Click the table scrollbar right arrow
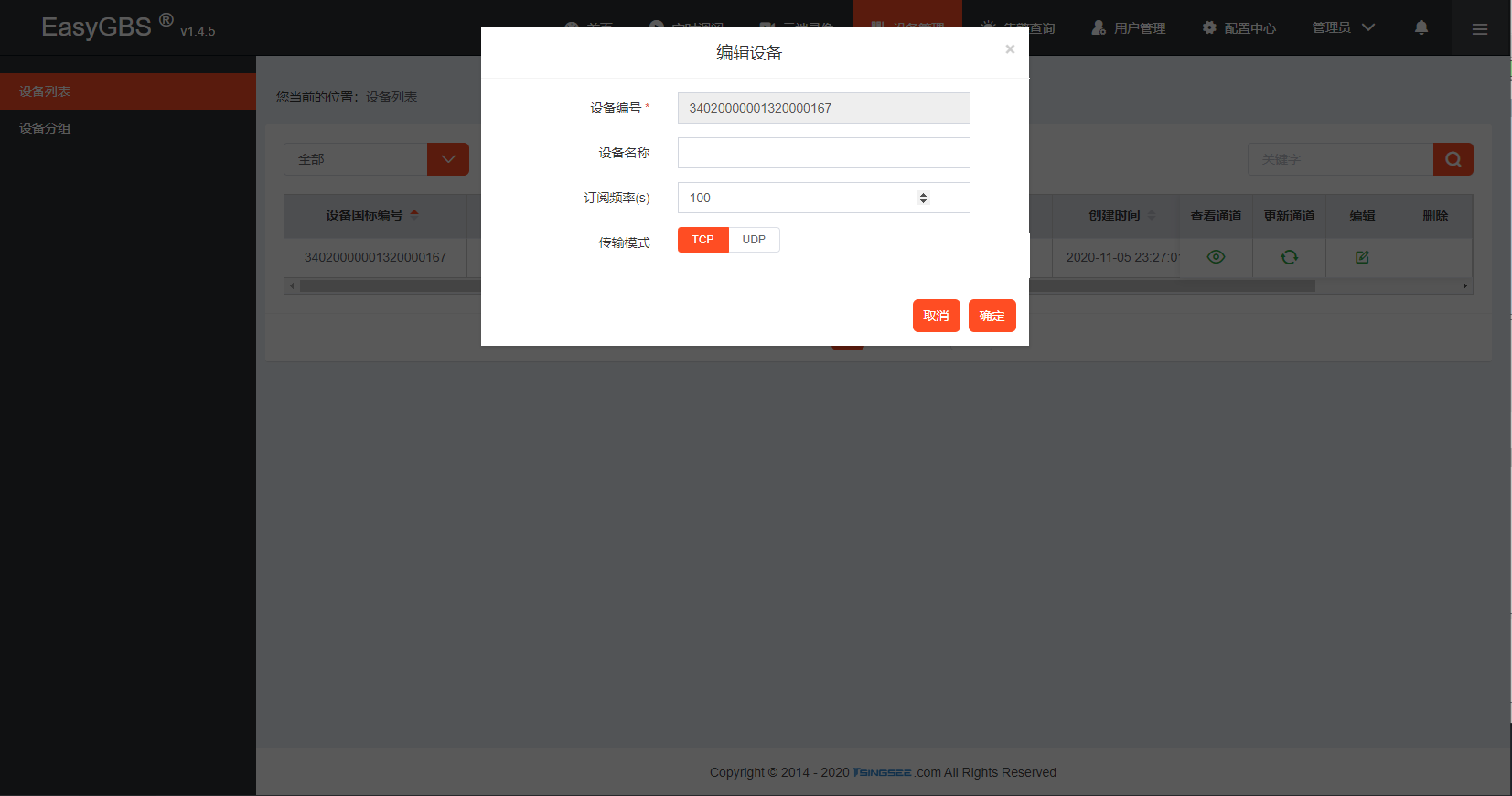This screenshot has width=1512, height=796. coord(1465,286)
